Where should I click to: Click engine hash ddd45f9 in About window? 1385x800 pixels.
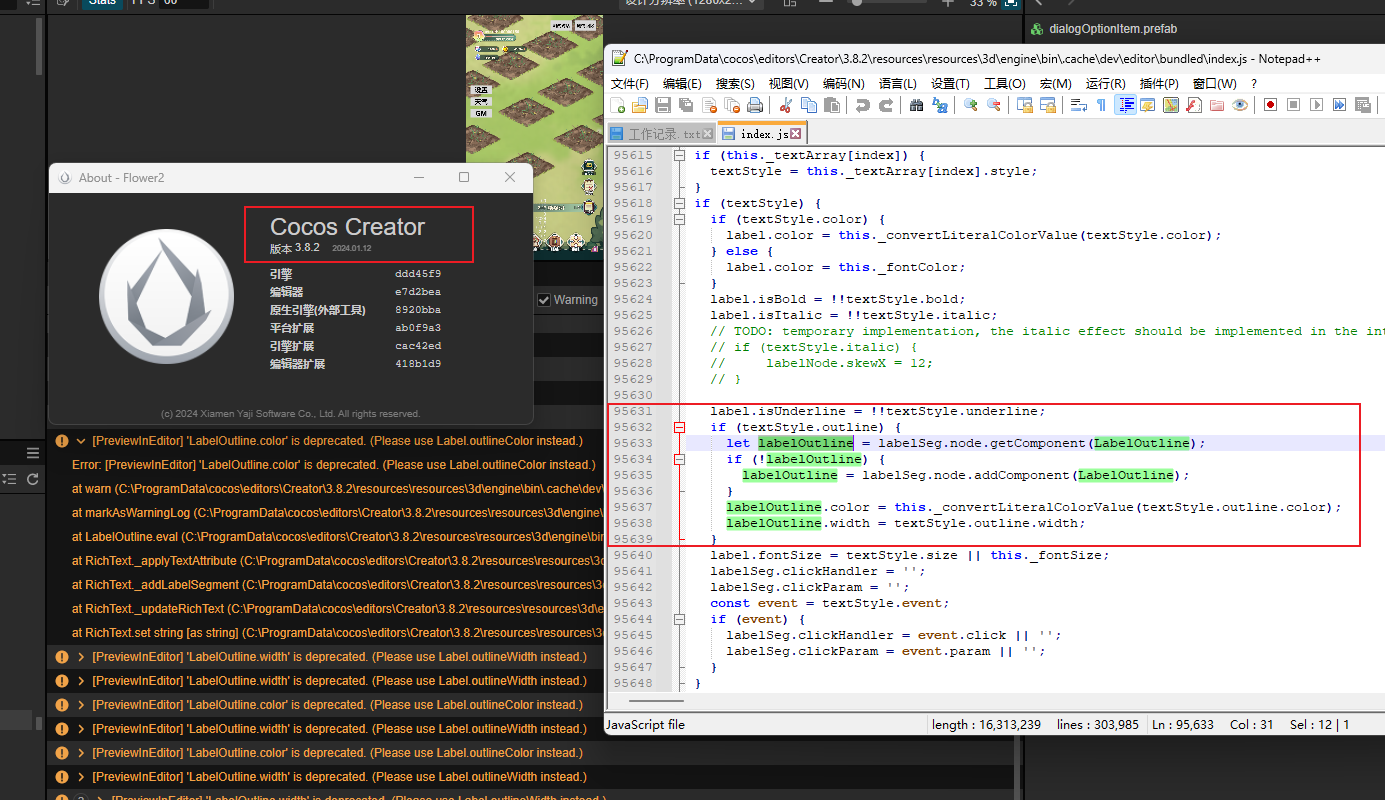coord(418,273)
